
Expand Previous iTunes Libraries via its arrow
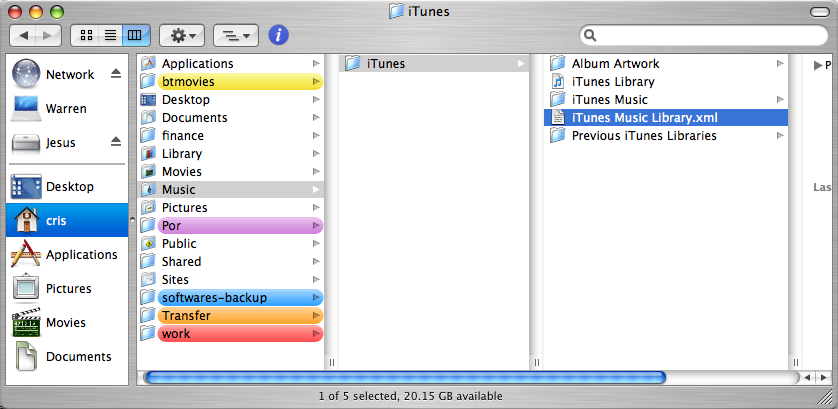click(x=780, y=136)
